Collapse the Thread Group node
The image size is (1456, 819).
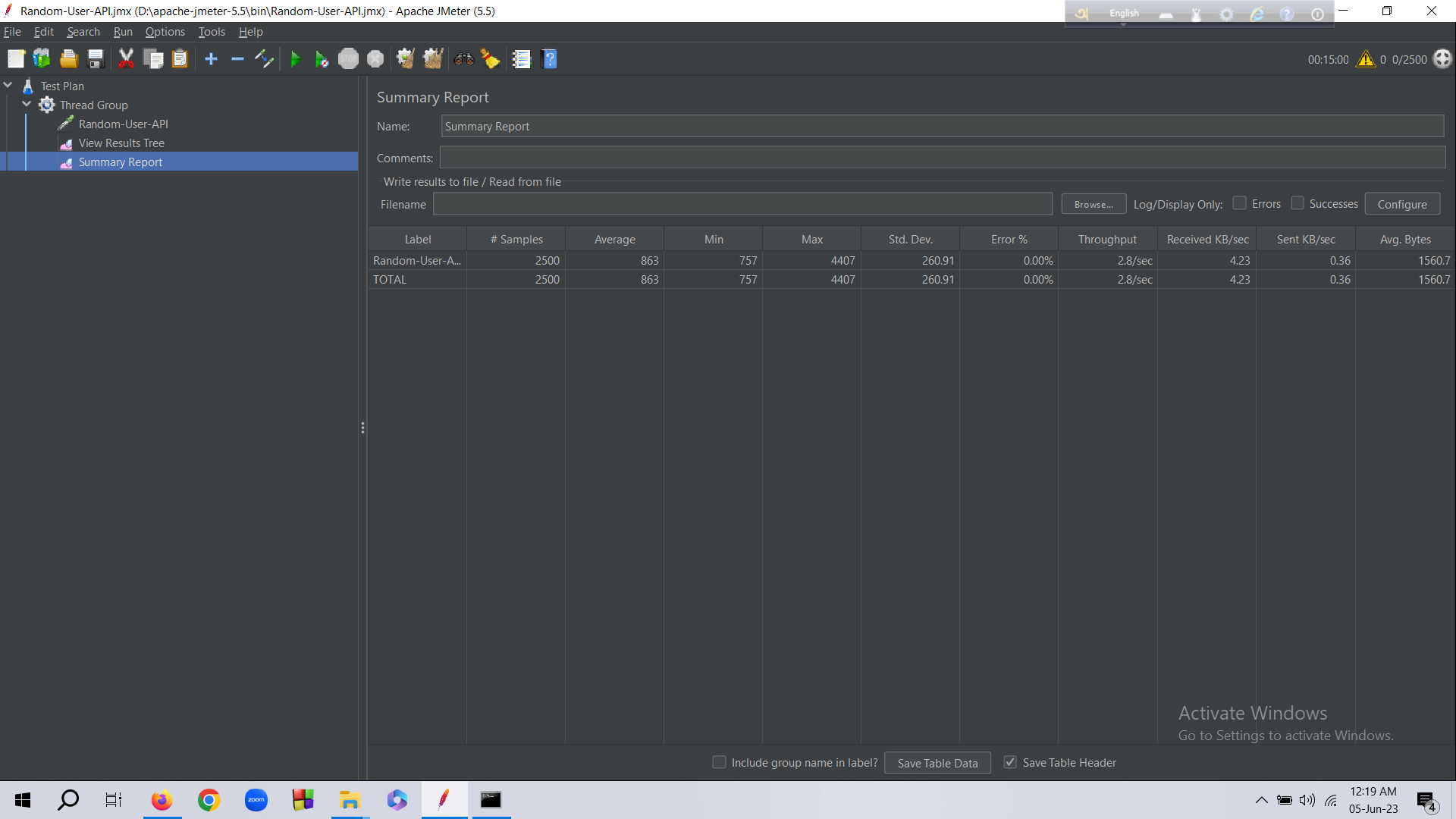[x=27, y=105]
